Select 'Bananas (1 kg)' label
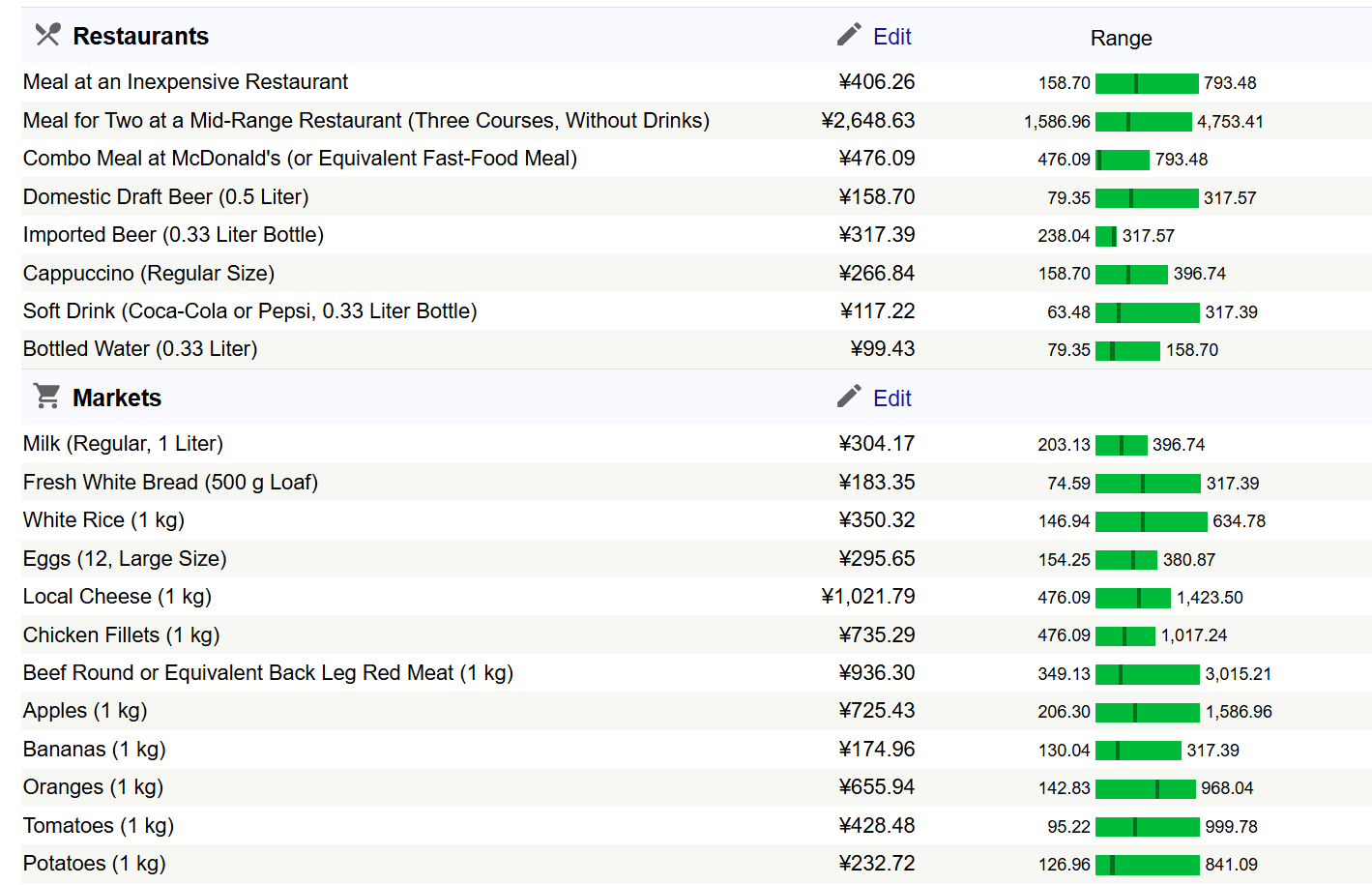The width and height of the screenshot is (1372, 885). click(95, 750)
